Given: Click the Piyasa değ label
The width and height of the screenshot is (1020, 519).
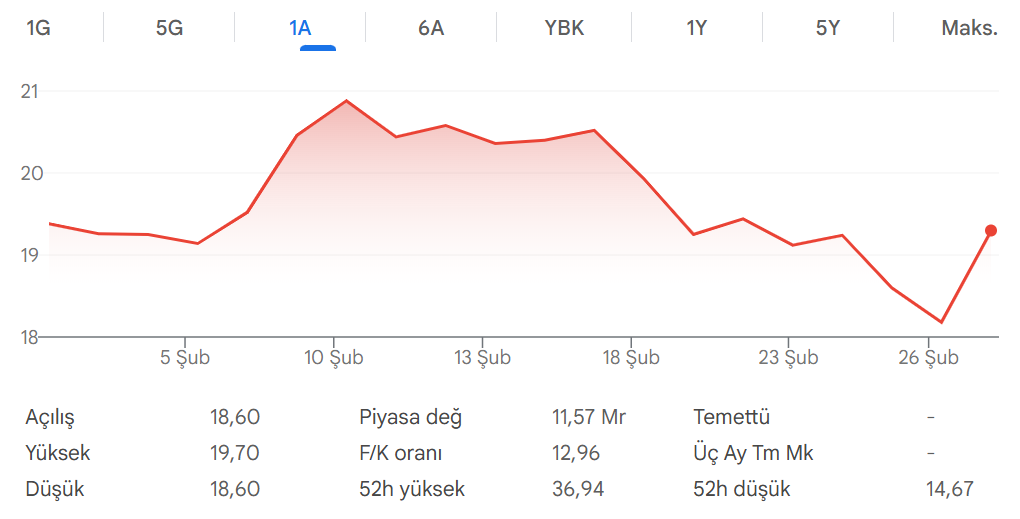Looking at the screenshot, I should pyautogui.click(x=410, y=418).
